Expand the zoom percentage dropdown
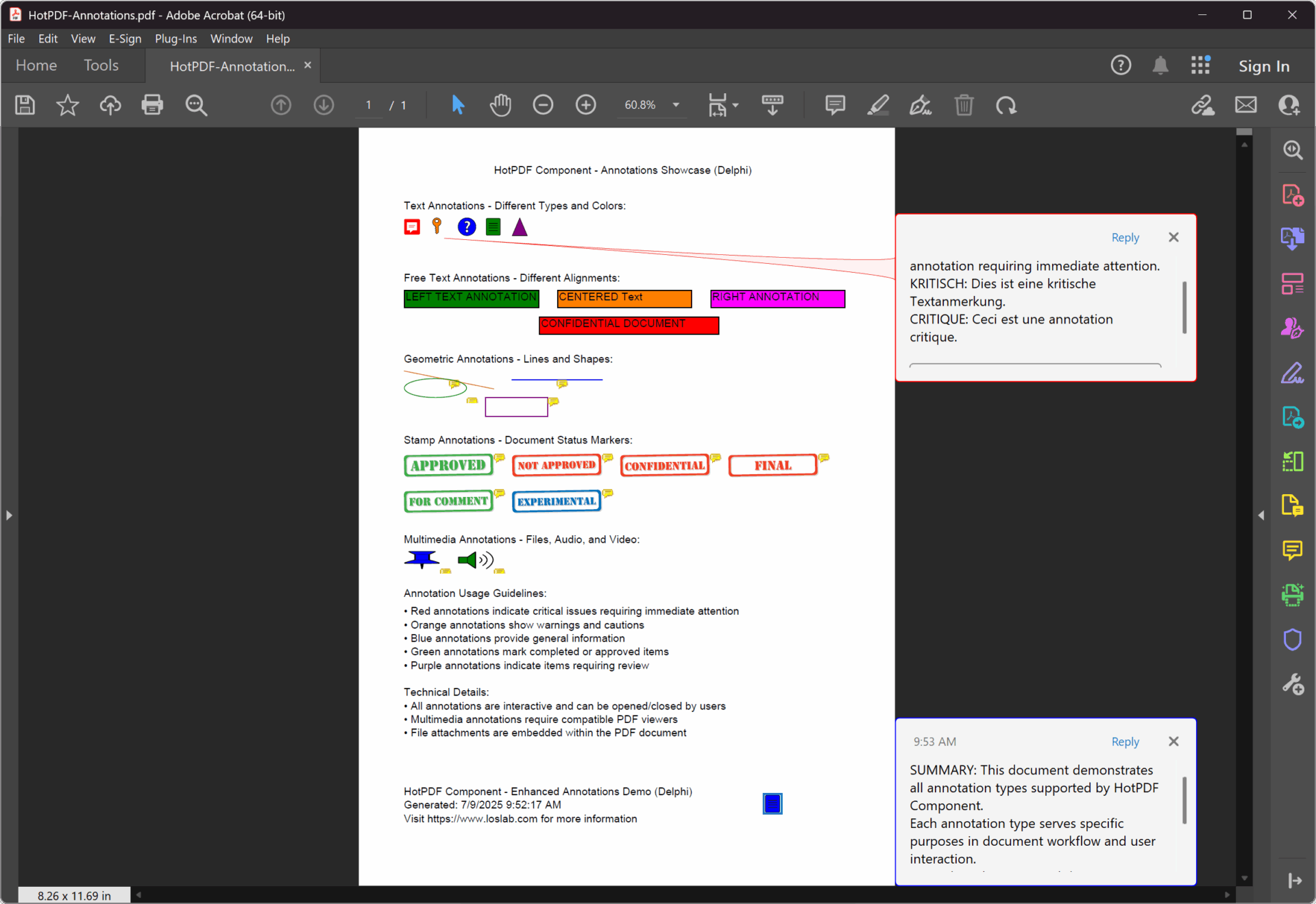Screen dimensions: 1316x904 click(x=675, y=105)
